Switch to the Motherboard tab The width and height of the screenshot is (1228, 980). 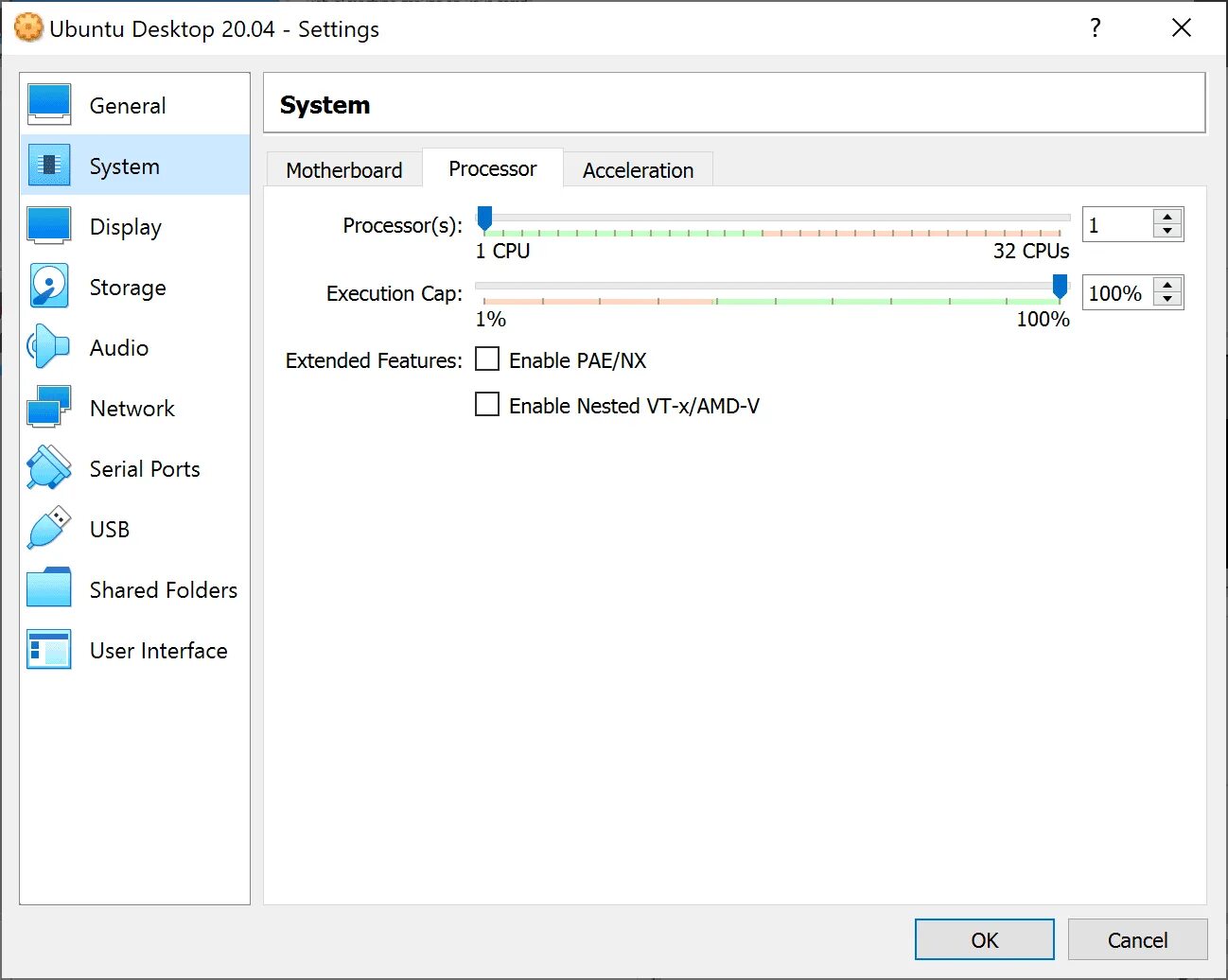click(x=344, y=170)
